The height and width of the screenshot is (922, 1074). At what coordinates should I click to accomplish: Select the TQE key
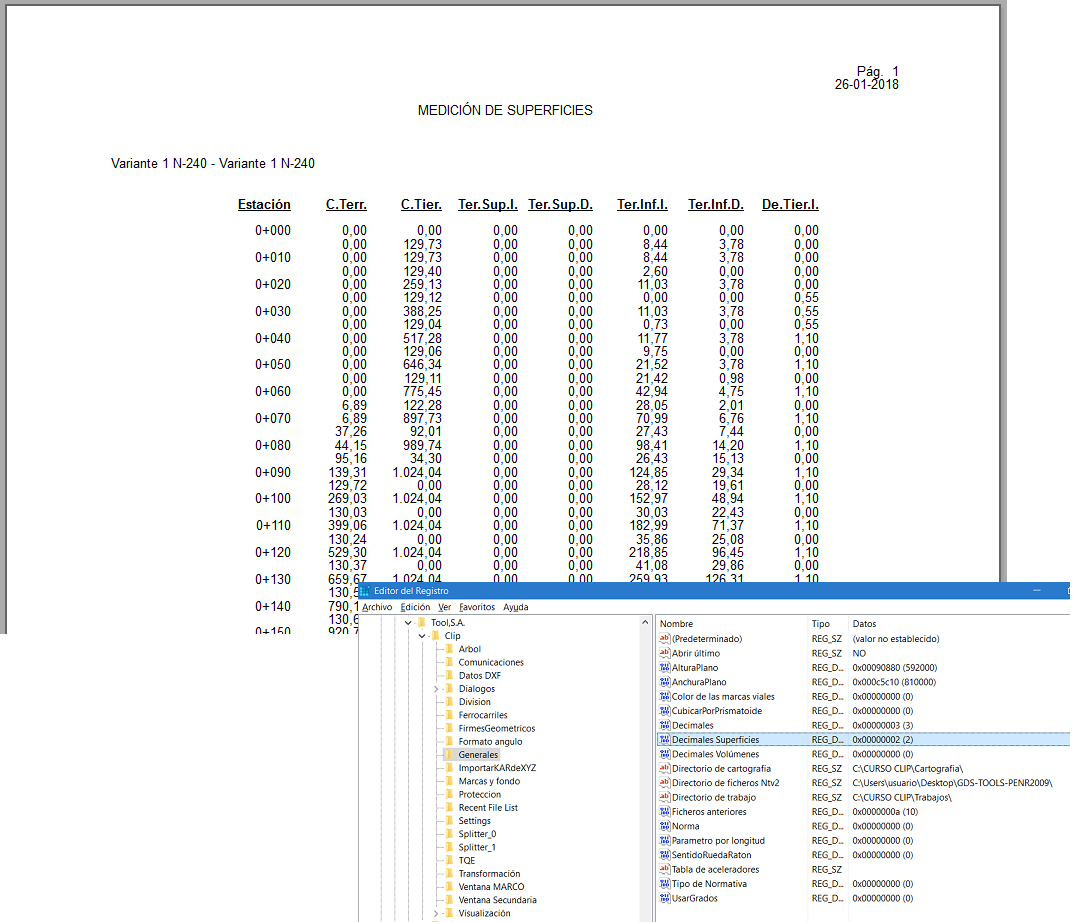(x=466, y=860)
